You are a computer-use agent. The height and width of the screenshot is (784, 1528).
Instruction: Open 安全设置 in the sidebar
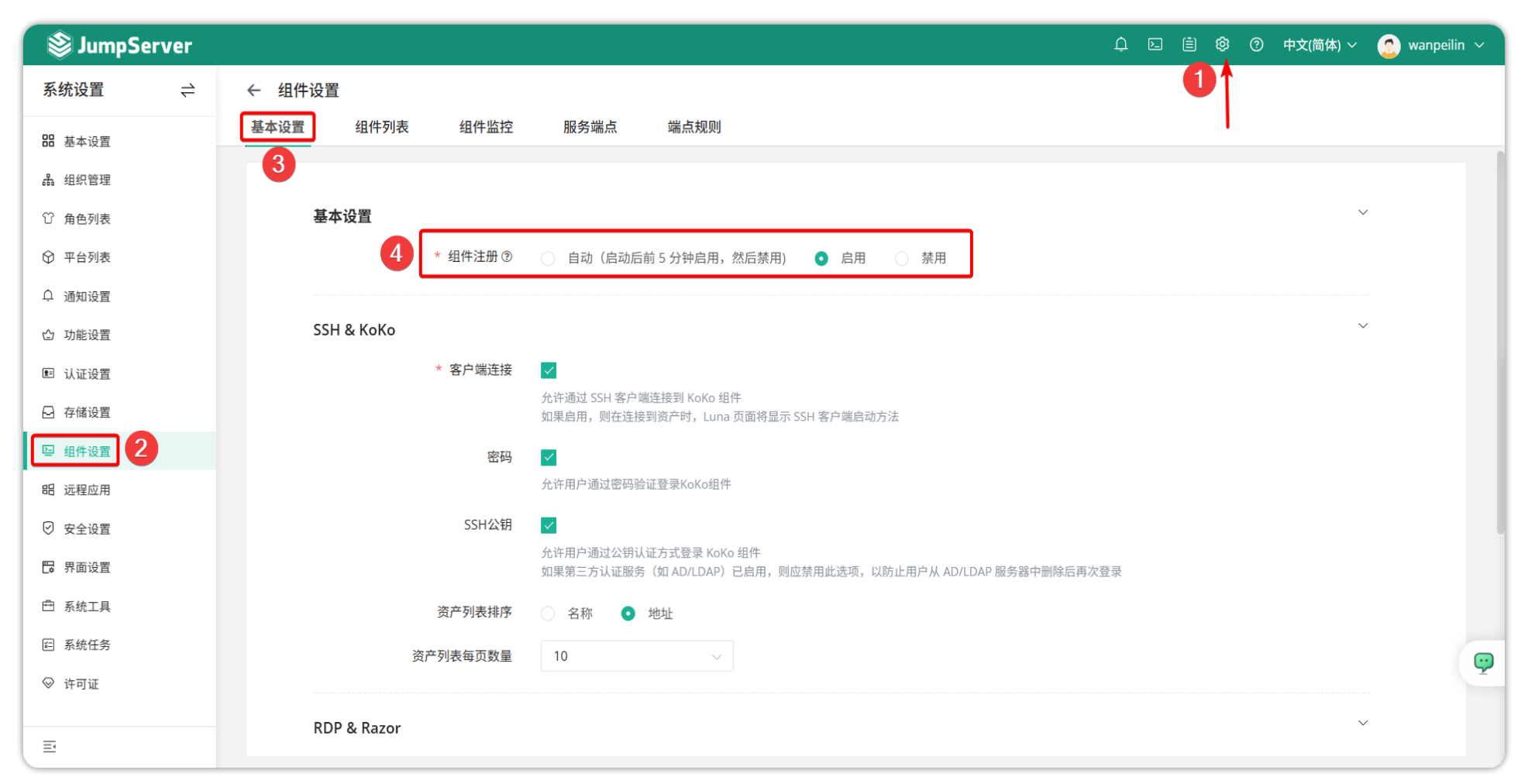(87, 529)
